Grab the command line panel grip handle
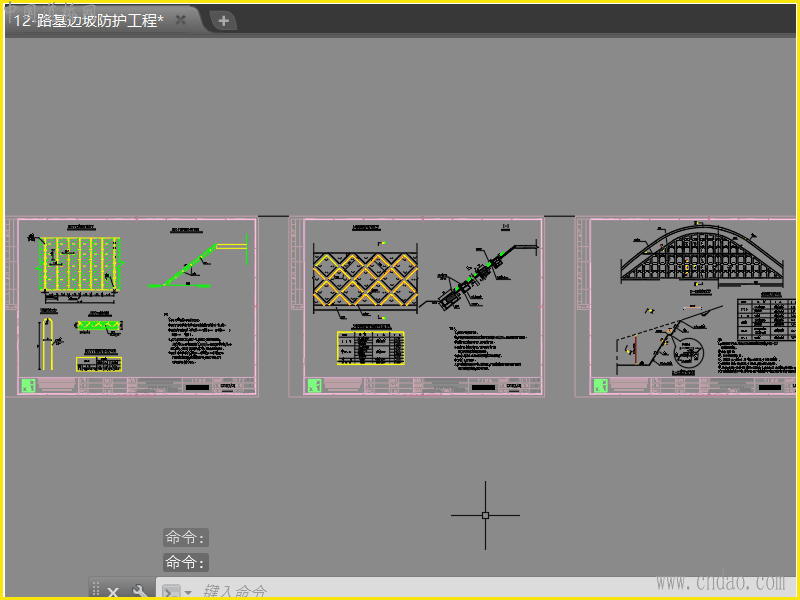This screenshot has height=600, width=800. [96, 590]
